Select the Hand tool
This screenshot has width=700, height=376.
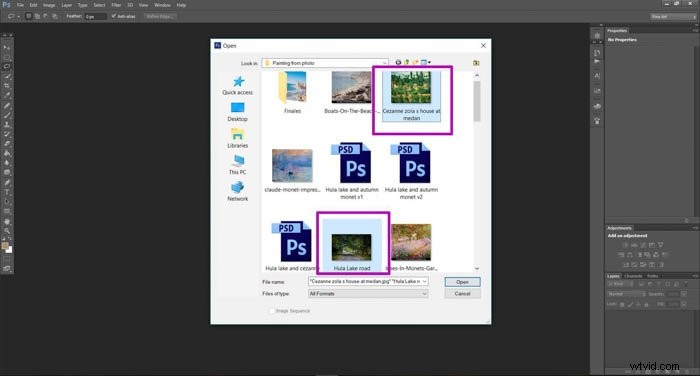tap(7, 221)
